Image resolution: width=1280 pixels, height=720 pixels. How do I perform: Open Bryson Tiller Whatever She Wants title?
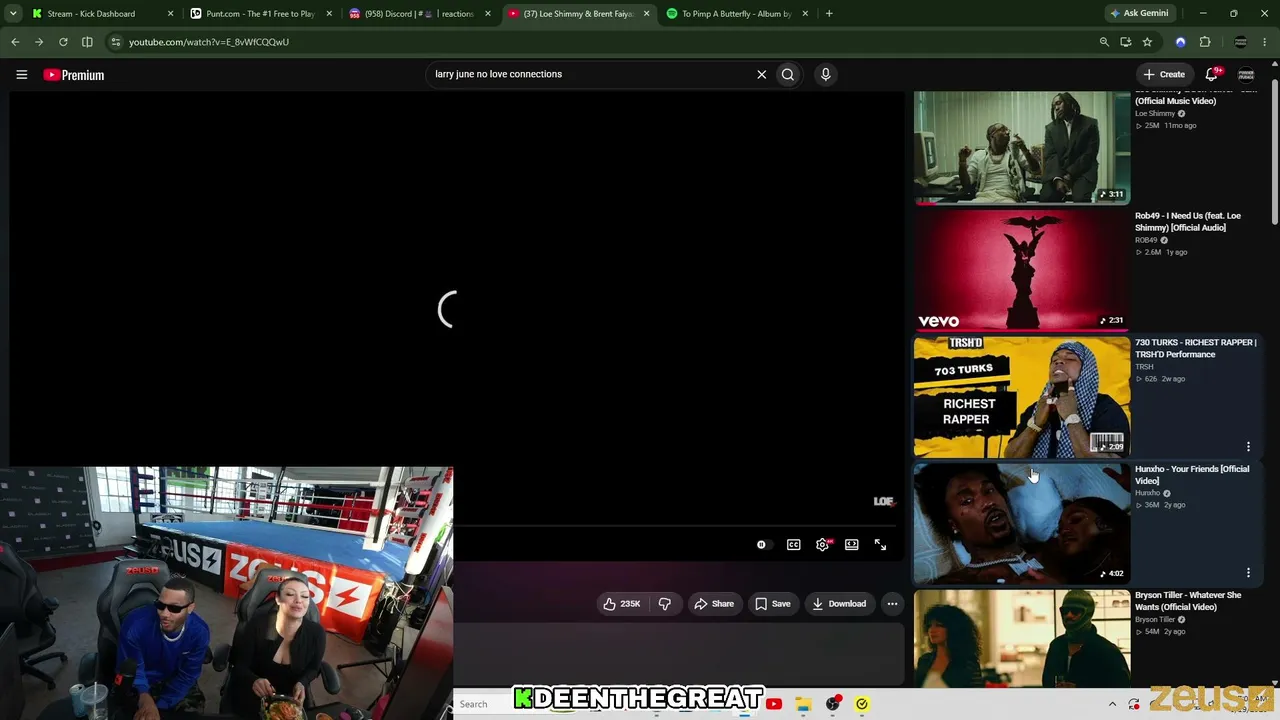pos(1188,601)
